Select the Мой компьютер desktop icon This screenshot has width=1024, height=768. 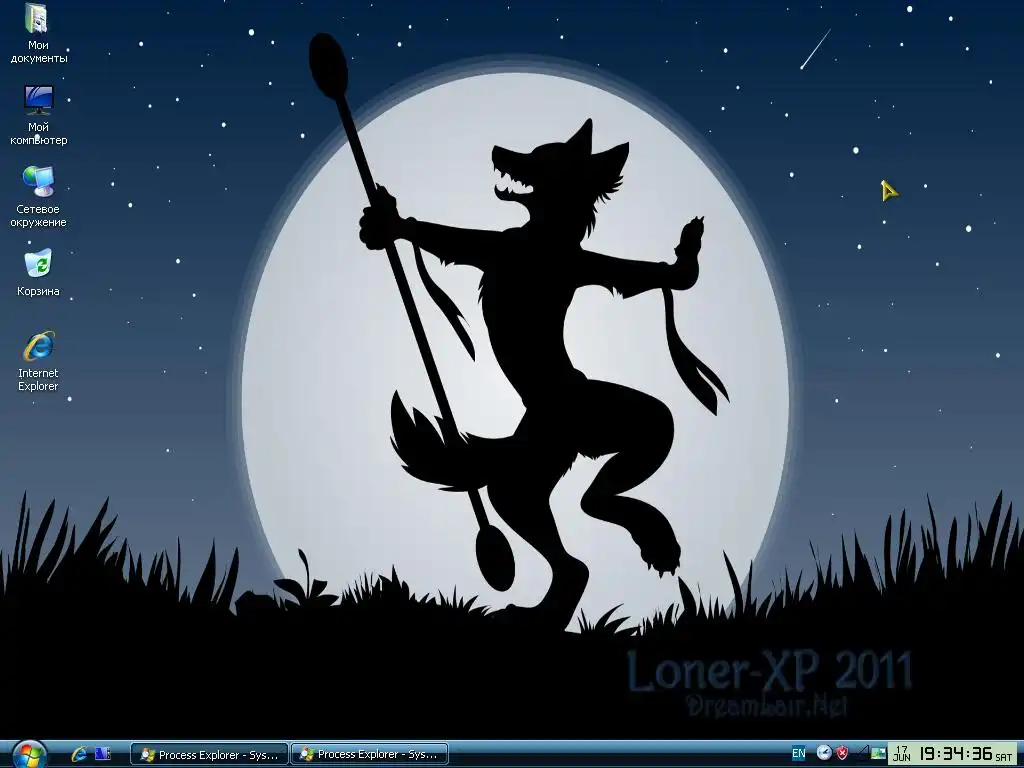click(x=38, y=116)
